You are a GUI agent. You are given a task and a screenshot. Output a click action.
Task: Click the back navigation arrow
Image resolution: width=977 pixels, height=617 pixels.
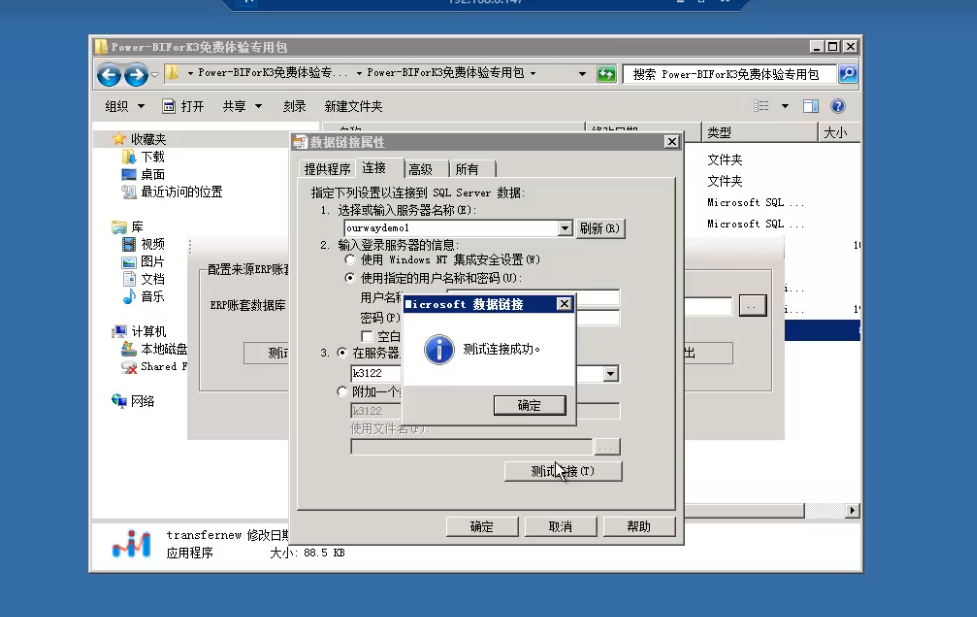pos(110,74)
